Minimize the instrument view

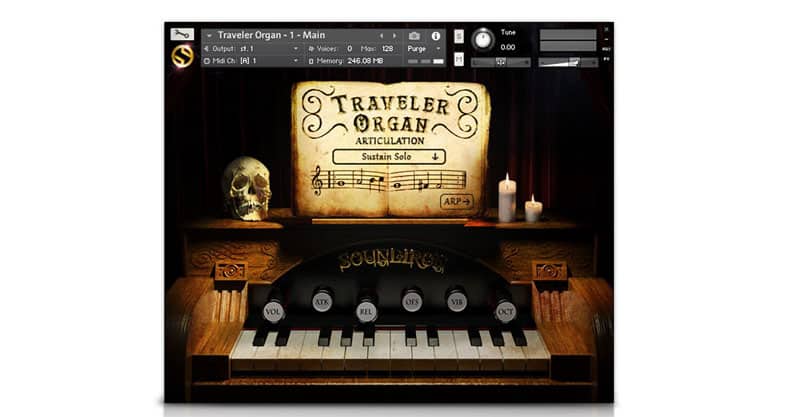[606, 39]
